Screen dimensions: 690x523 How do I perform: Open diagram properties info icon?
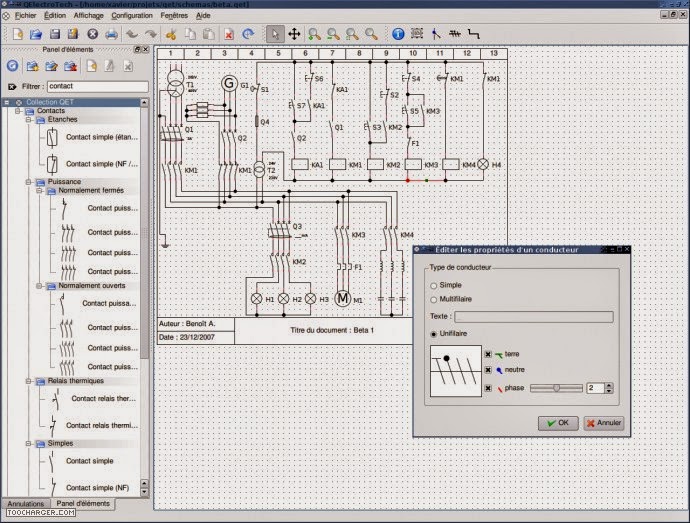point(398,34)
